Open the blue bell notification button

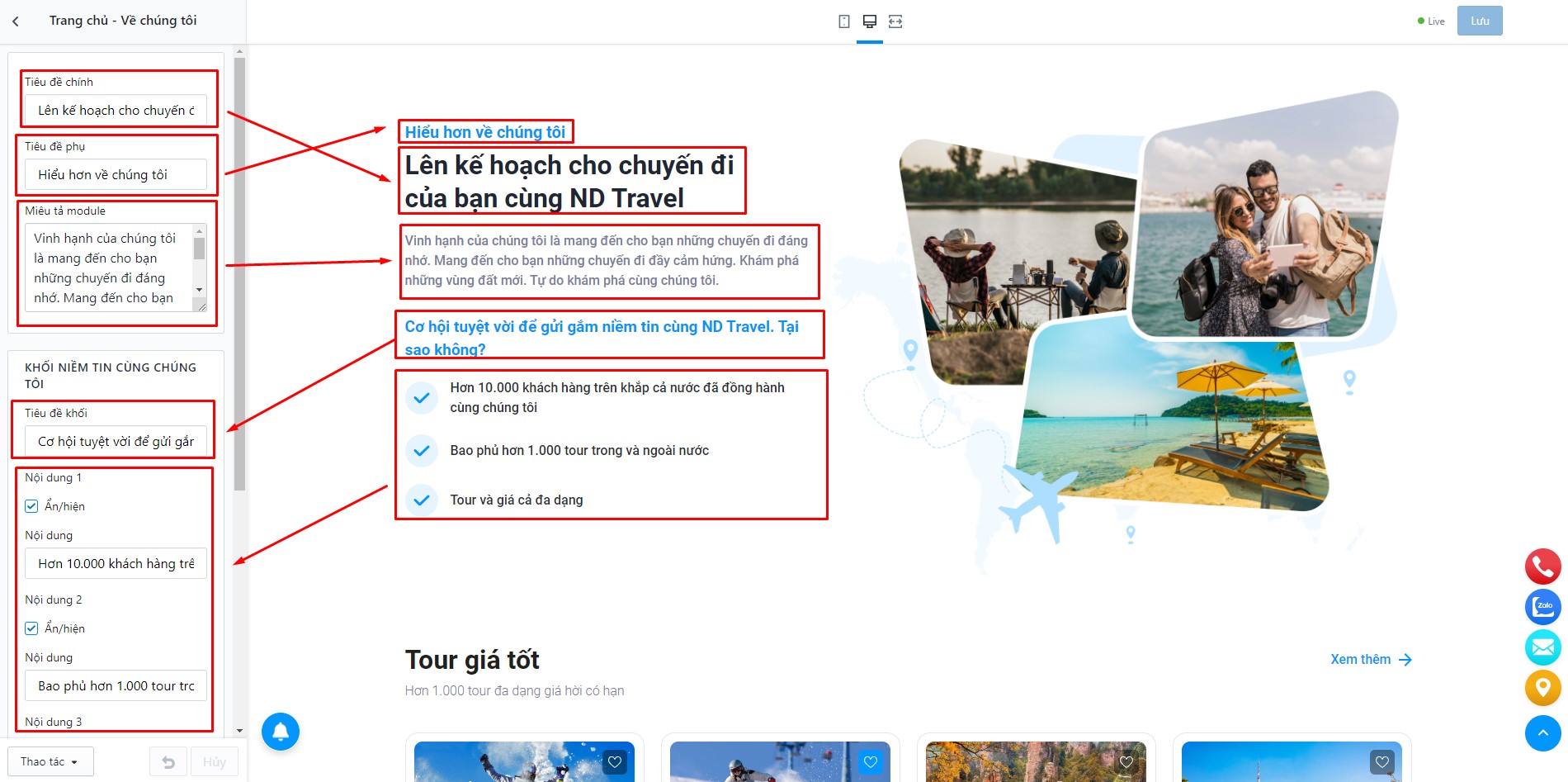[281, 732]
